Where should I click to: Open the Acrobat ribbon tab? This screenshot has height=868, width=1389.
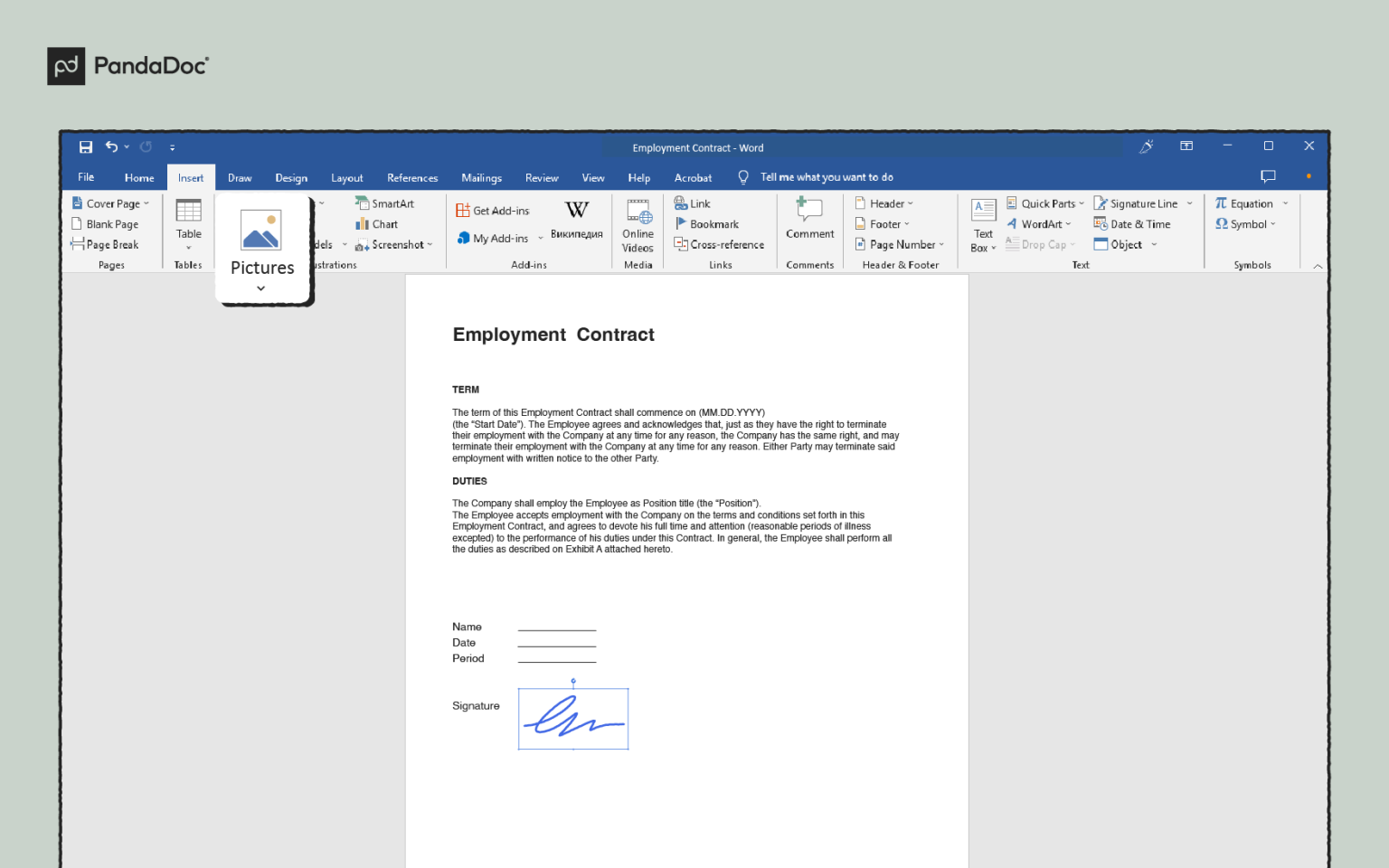coord(693,177)
